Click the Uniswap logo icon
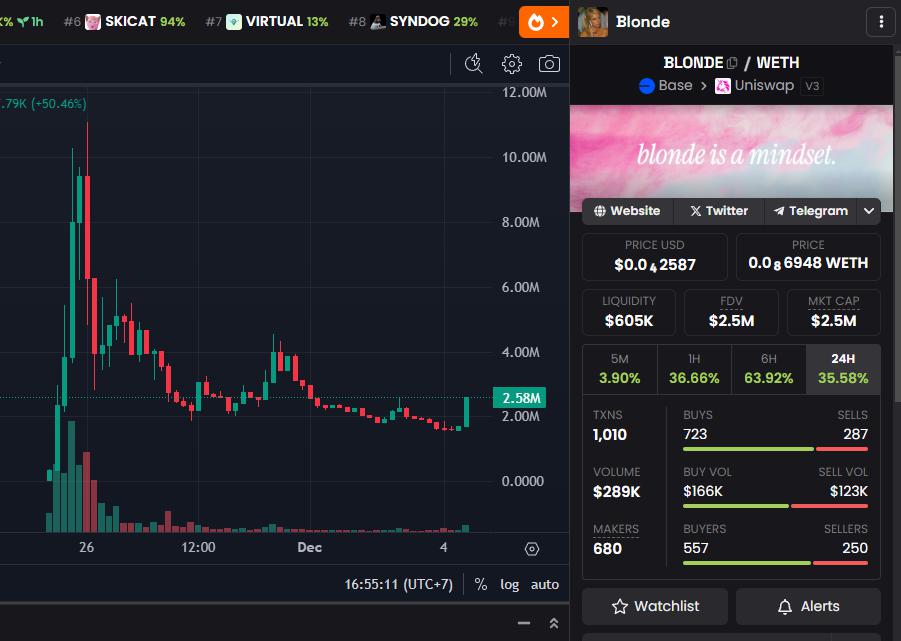The image size is (901, 641). [722, 86]
